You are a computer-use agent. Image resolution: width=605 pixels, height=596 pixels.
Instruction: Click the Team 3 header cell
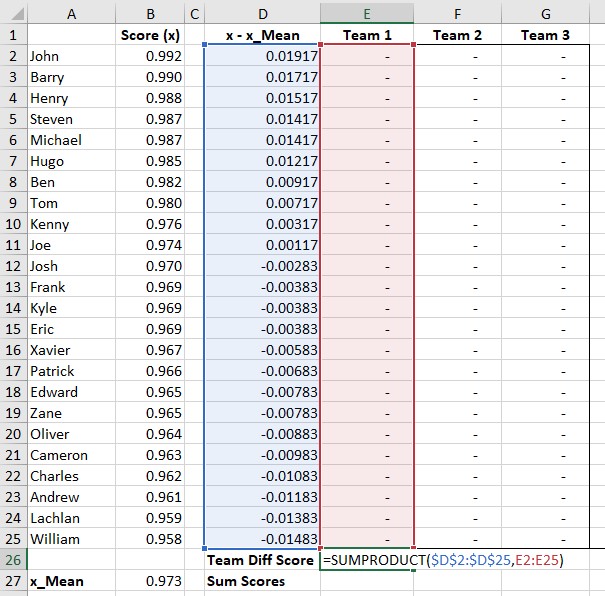click(546, 35)
